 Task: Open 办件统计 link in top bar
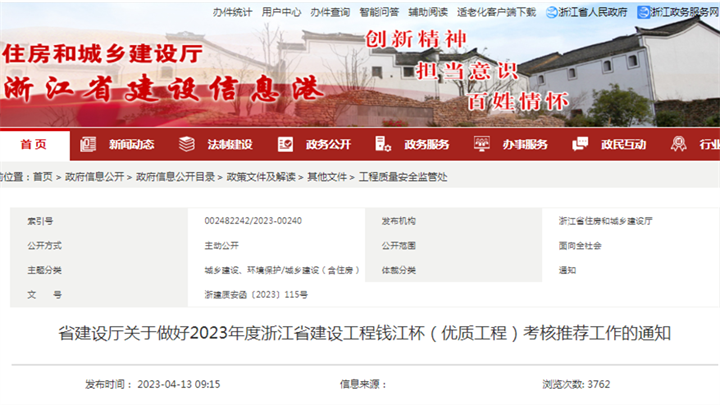point(232,12)
